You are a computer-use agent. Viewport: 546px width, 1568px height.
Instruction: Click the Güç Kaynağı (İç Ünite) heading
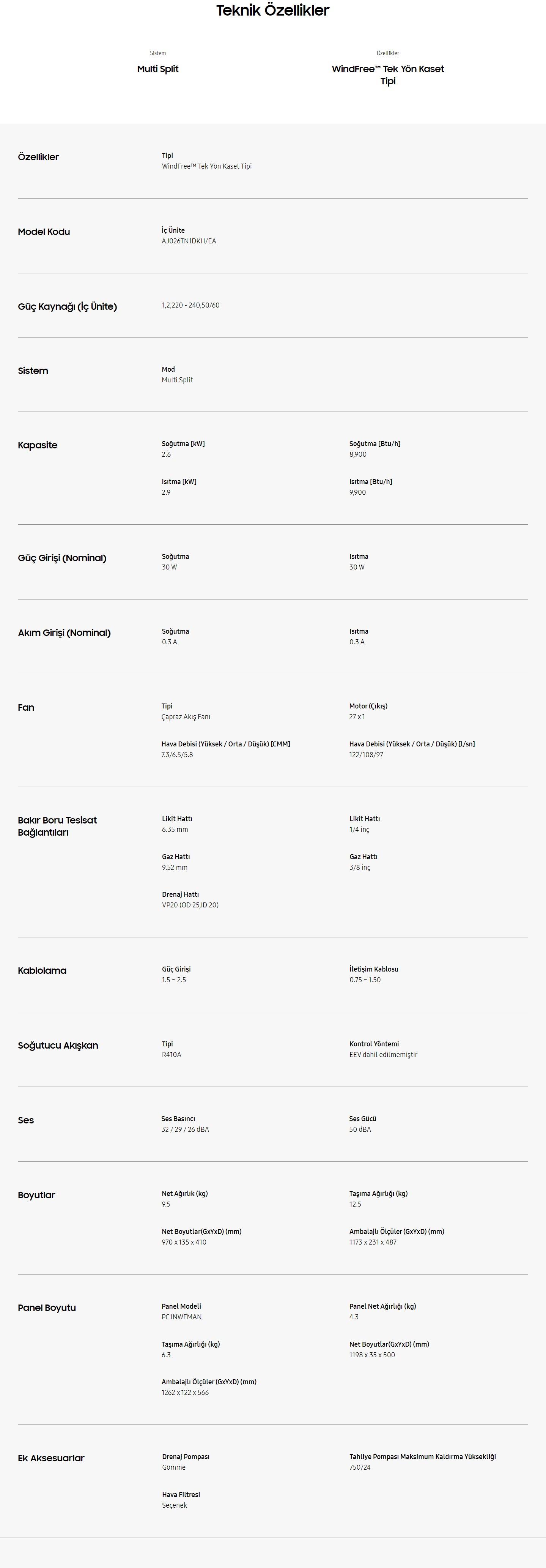point(68,307)
